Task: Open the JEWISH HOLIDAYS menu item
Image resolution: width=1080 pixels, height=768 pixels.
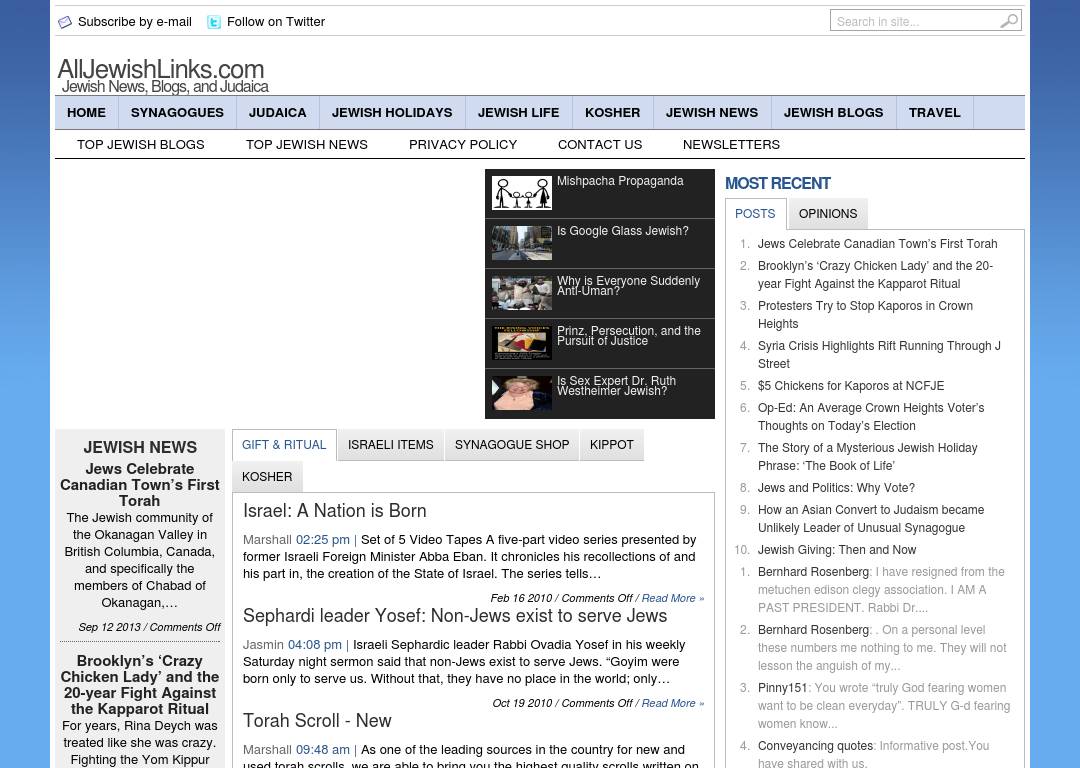Action: pos(392,112)
